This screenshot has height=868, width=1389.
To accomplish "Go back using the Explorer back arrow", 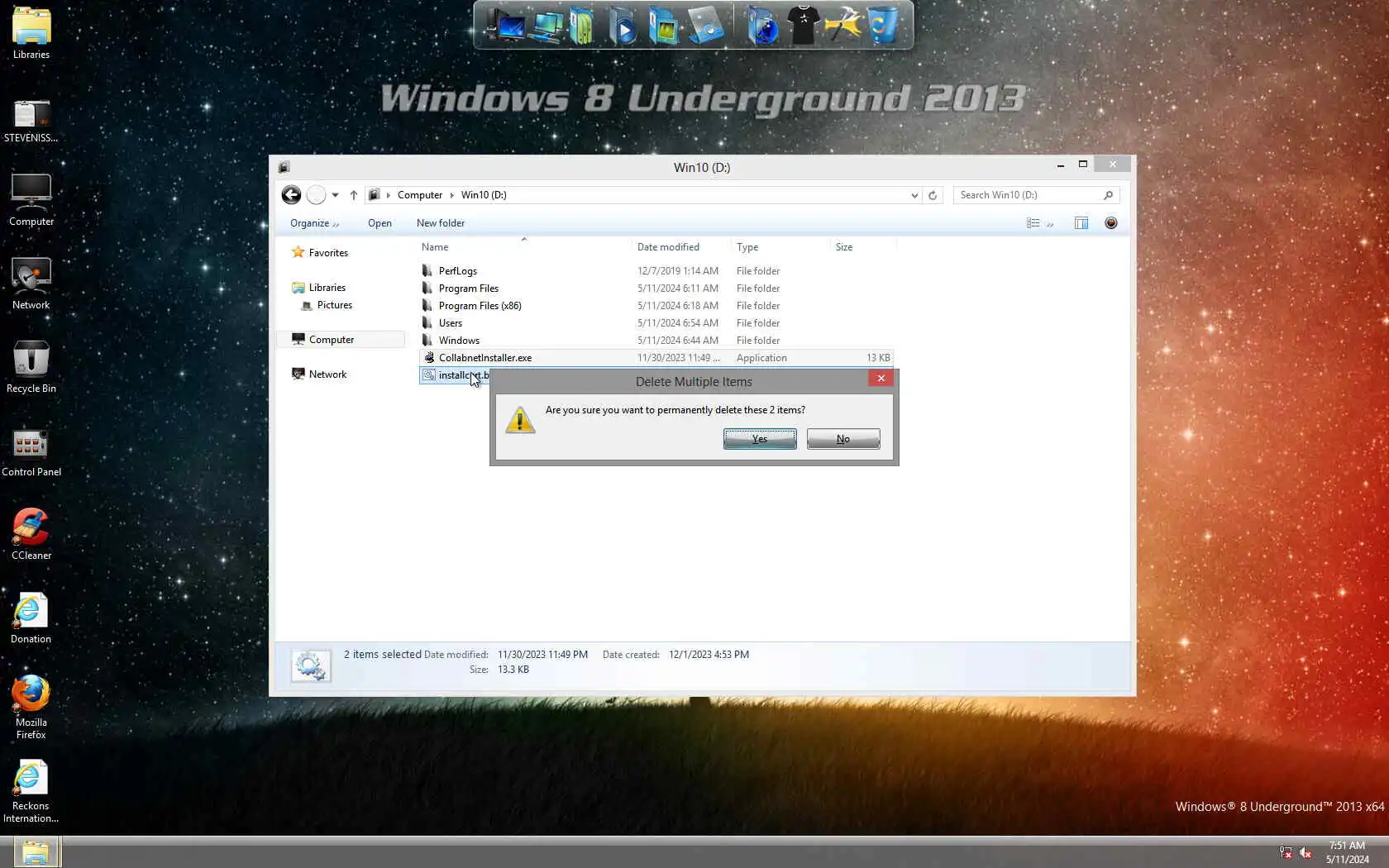I will pyautogui.click(x=291, y=195).
